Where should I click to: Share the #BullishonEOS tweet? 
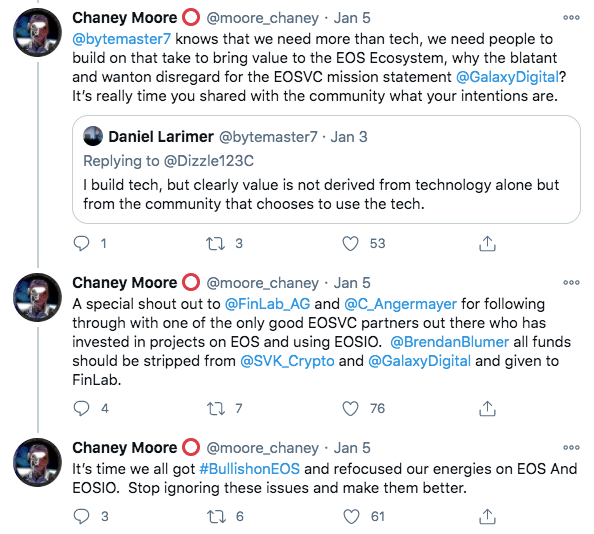(x=487, y=517)
